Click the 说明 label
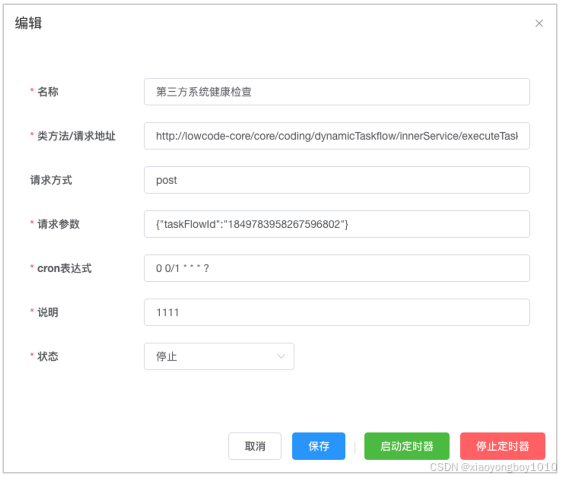Screen dimensions: 561x478 pyautogui.click(x=48, y=312)
